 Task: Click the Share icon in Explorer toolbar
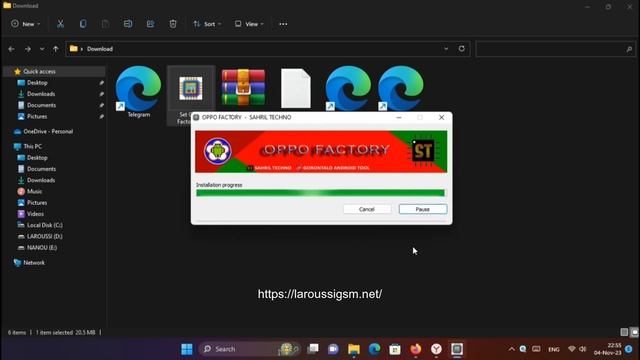[x=150, y=24]
